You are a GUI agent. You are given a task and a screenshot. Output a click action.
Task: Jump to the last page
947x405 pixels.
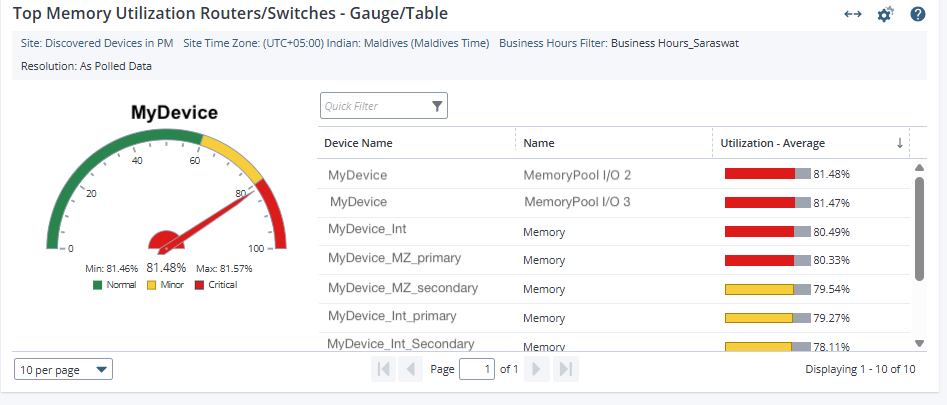click(x=565, y=370)
